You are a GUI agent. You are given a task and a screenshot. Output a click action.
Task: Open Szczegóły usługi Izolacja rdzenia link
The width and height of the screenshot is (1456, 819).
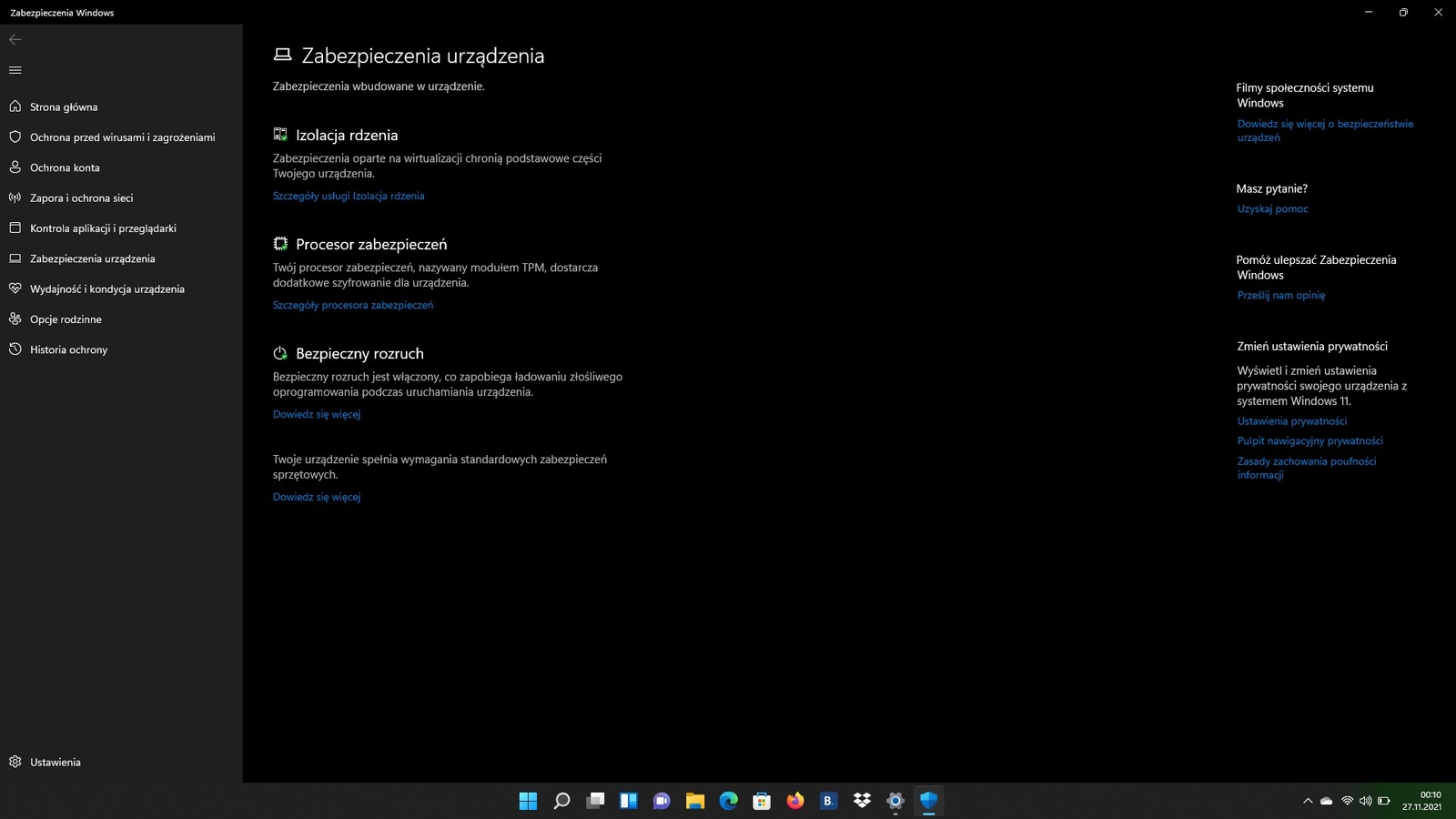(x=348, y=196)
